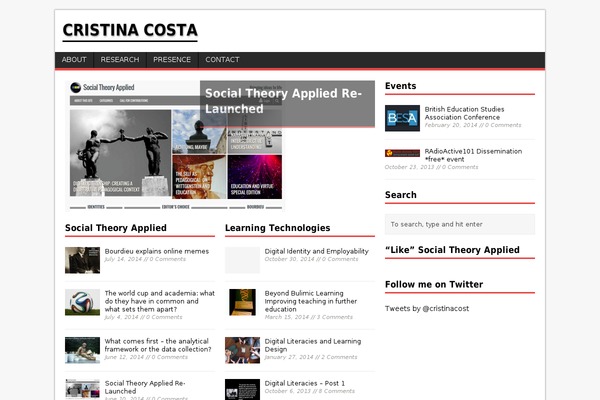This screenshot has height=400, width=600.
Task: Click the October 30, 2014 post date line
Action: (x=311, y=259)
